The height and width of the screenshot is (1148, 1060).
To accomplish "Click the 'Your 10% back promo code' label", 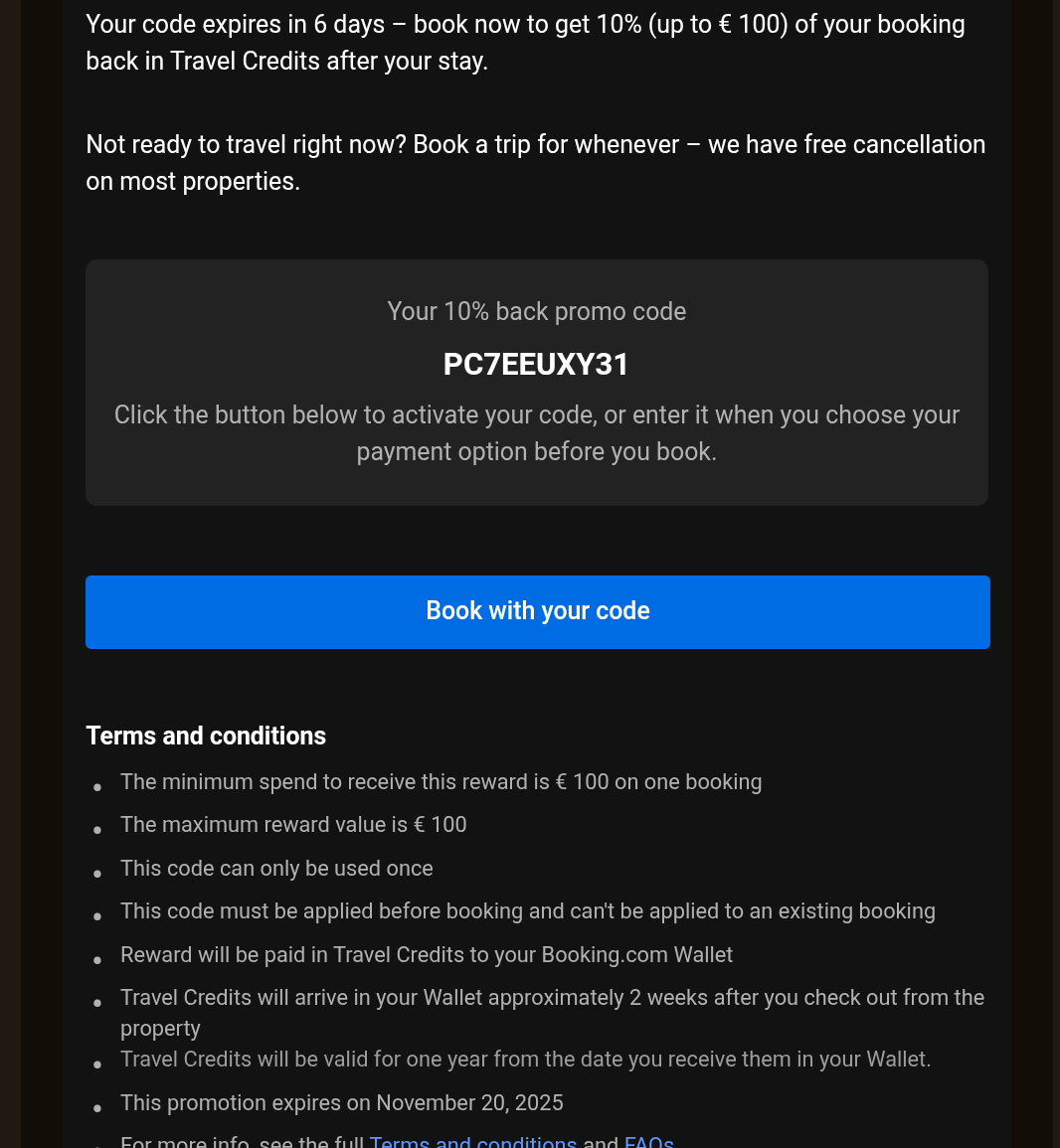I will (x=536, y=311).
